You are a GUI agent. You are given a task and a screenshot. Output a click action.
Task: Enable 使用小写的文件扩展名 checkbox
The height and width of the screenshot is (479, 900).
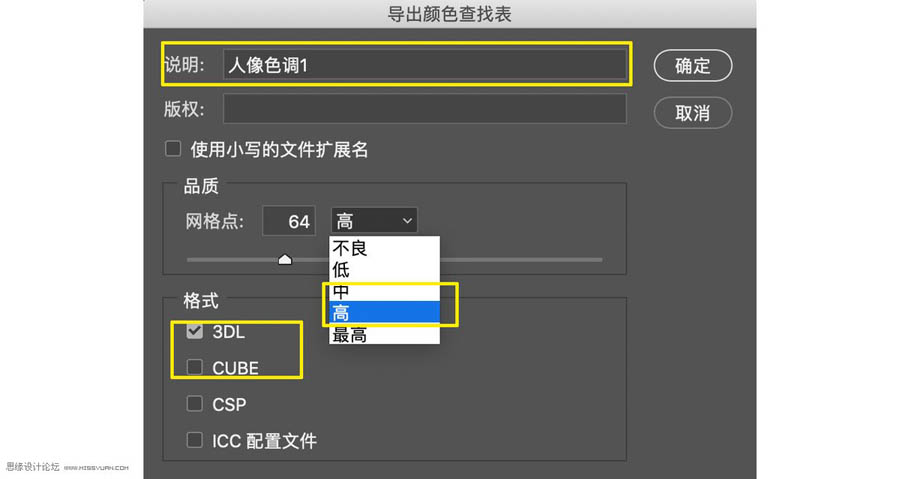click(173, 150)
